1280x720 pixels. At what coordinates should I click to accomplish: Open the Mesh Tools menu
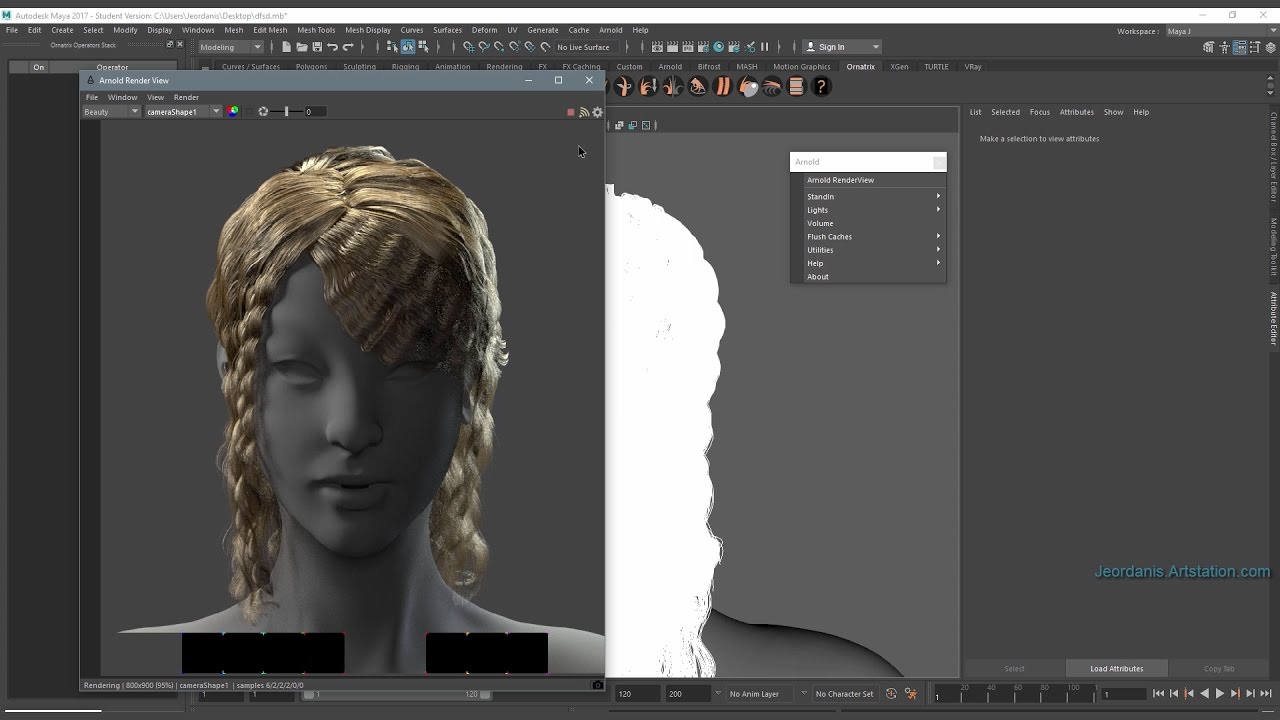coord(316,30)
